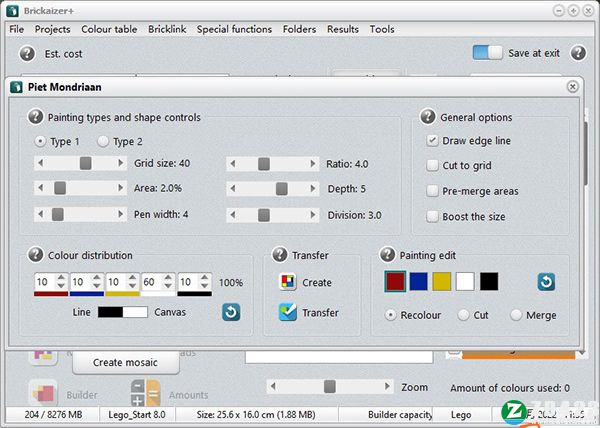The image size is (600, 428).
Task: Click Depth slider left arrow
Action: [232, 189]
